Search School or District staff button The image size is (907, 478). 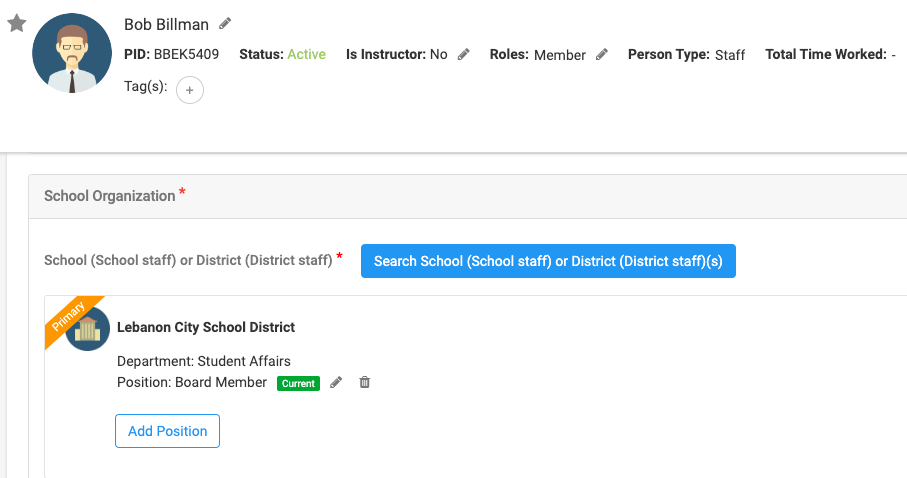click(548, 261)
